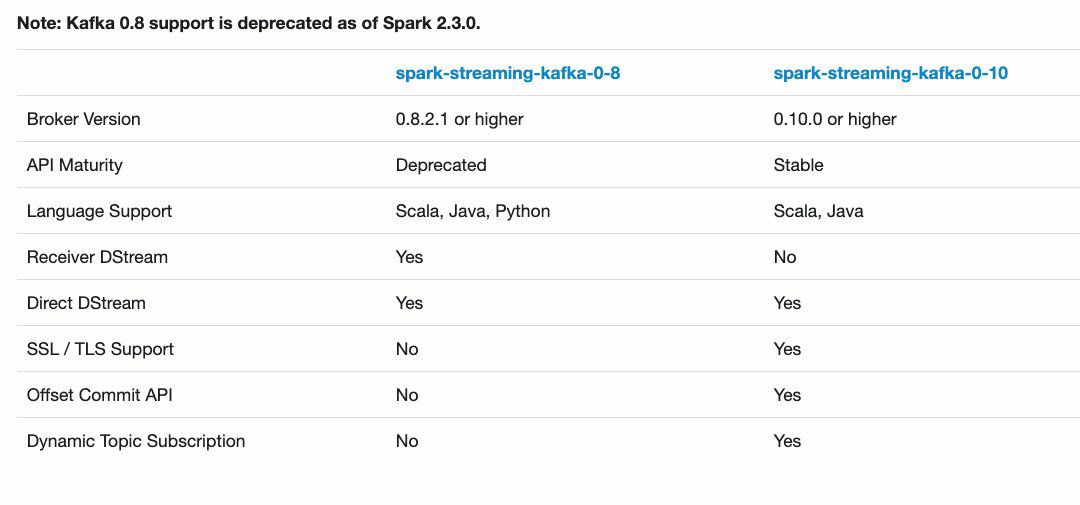Click the 'Scala, Java' cell for kafka-0-10
1080x505 pixels.
click(818, 211)
